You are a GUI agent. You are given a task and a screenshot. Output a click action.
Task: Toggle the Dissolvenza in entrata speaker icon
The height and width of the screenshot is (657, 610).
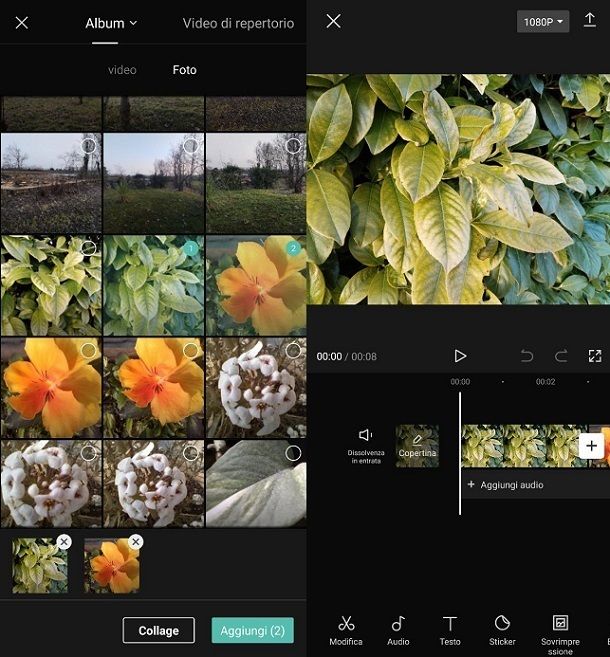(x=366, y=436)
